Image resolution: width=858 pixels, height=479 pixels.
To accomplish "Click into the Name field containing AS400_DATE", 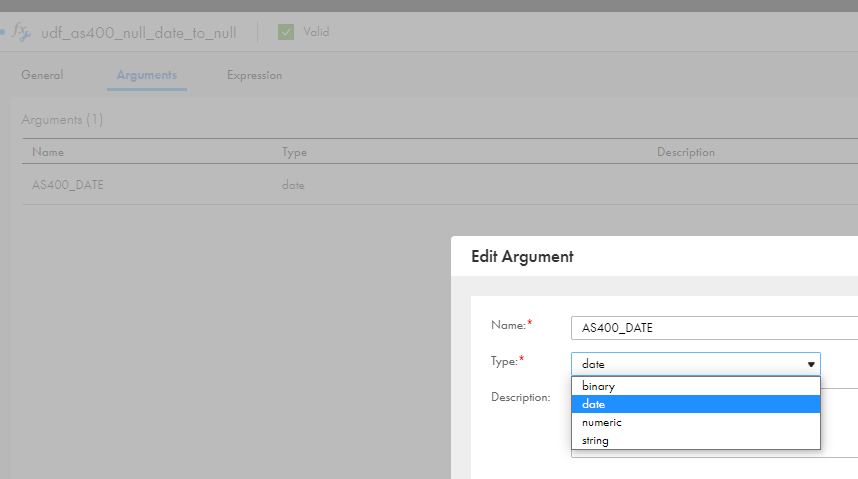I will 715,328.
